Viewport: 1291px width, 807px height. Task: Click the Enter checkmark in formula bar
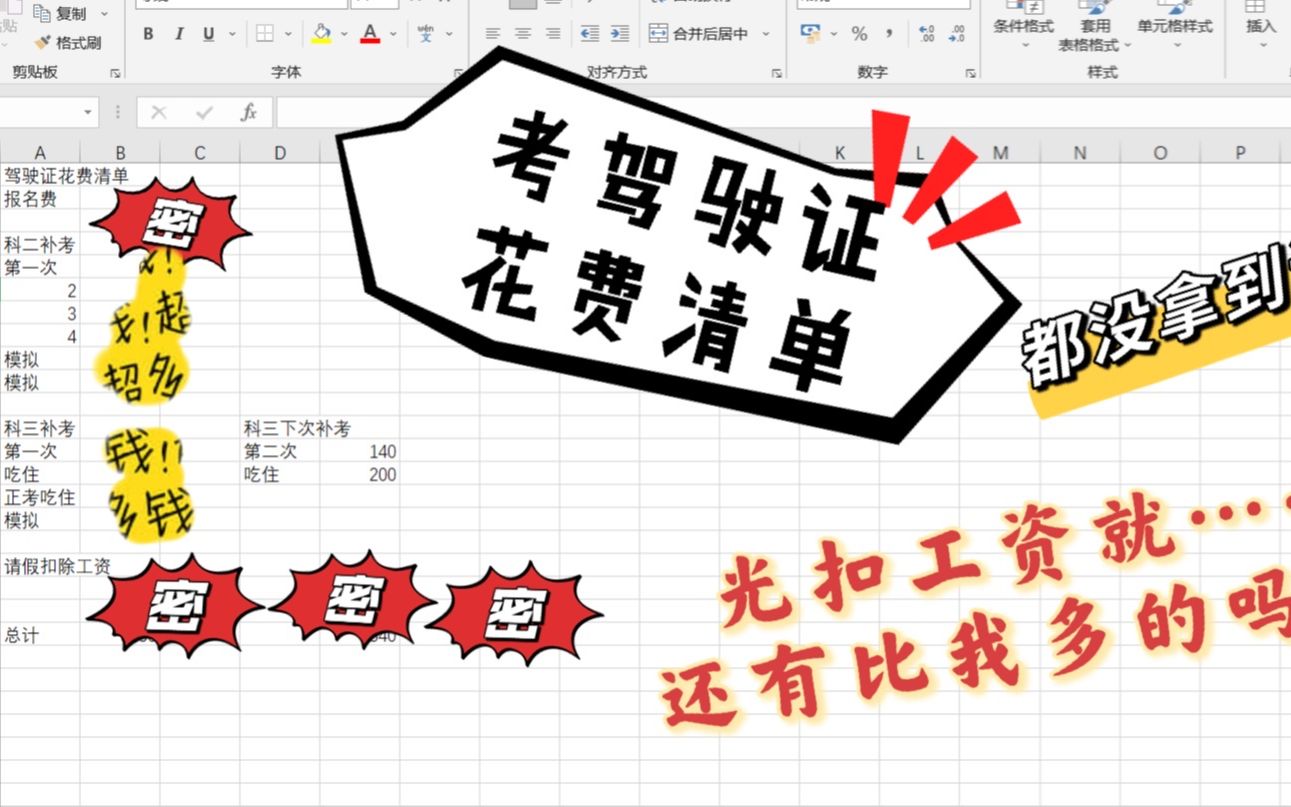[x=204, y=112]
